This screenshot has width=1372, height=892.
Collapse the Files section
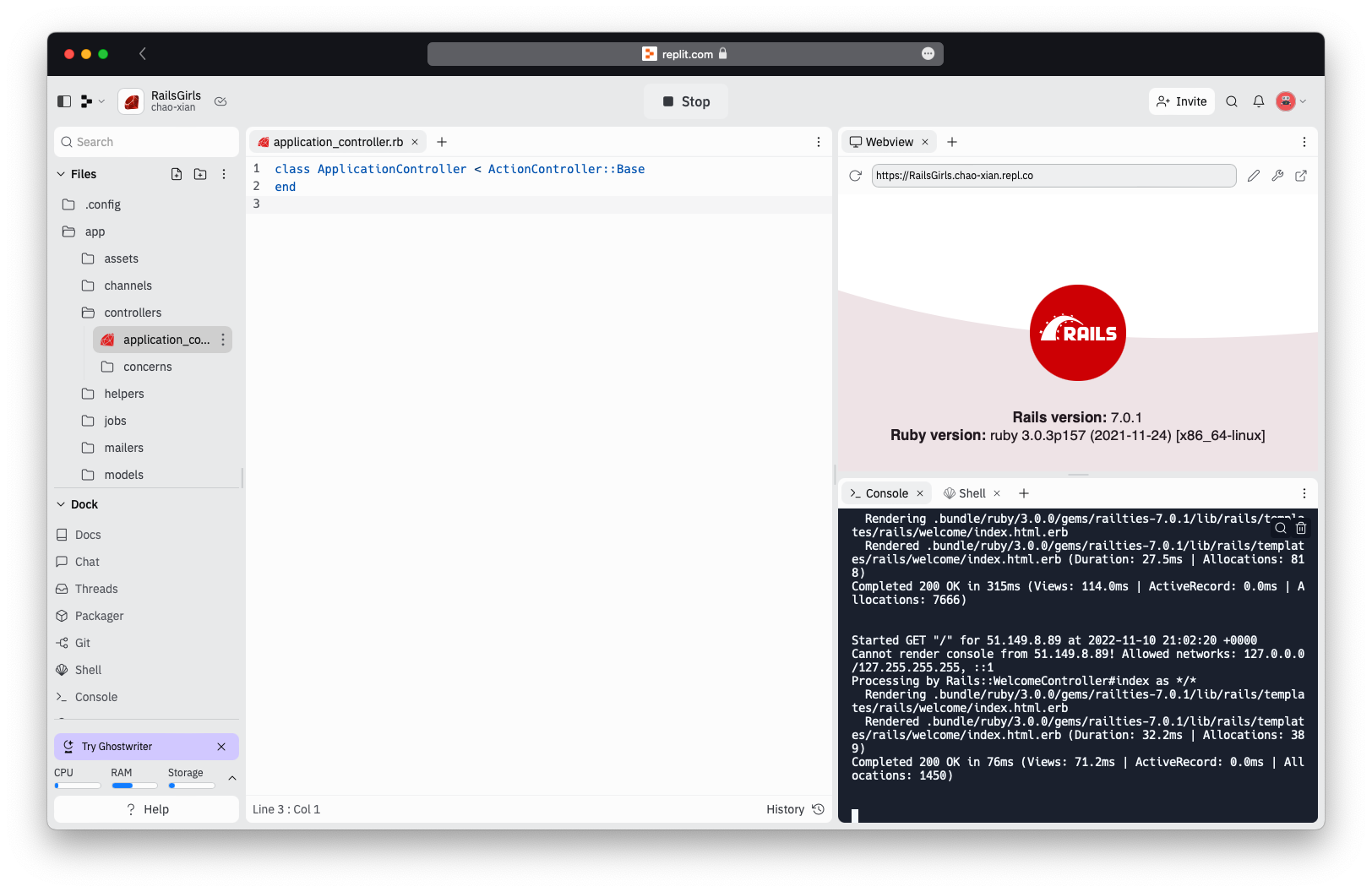click(x=59, y=174)
